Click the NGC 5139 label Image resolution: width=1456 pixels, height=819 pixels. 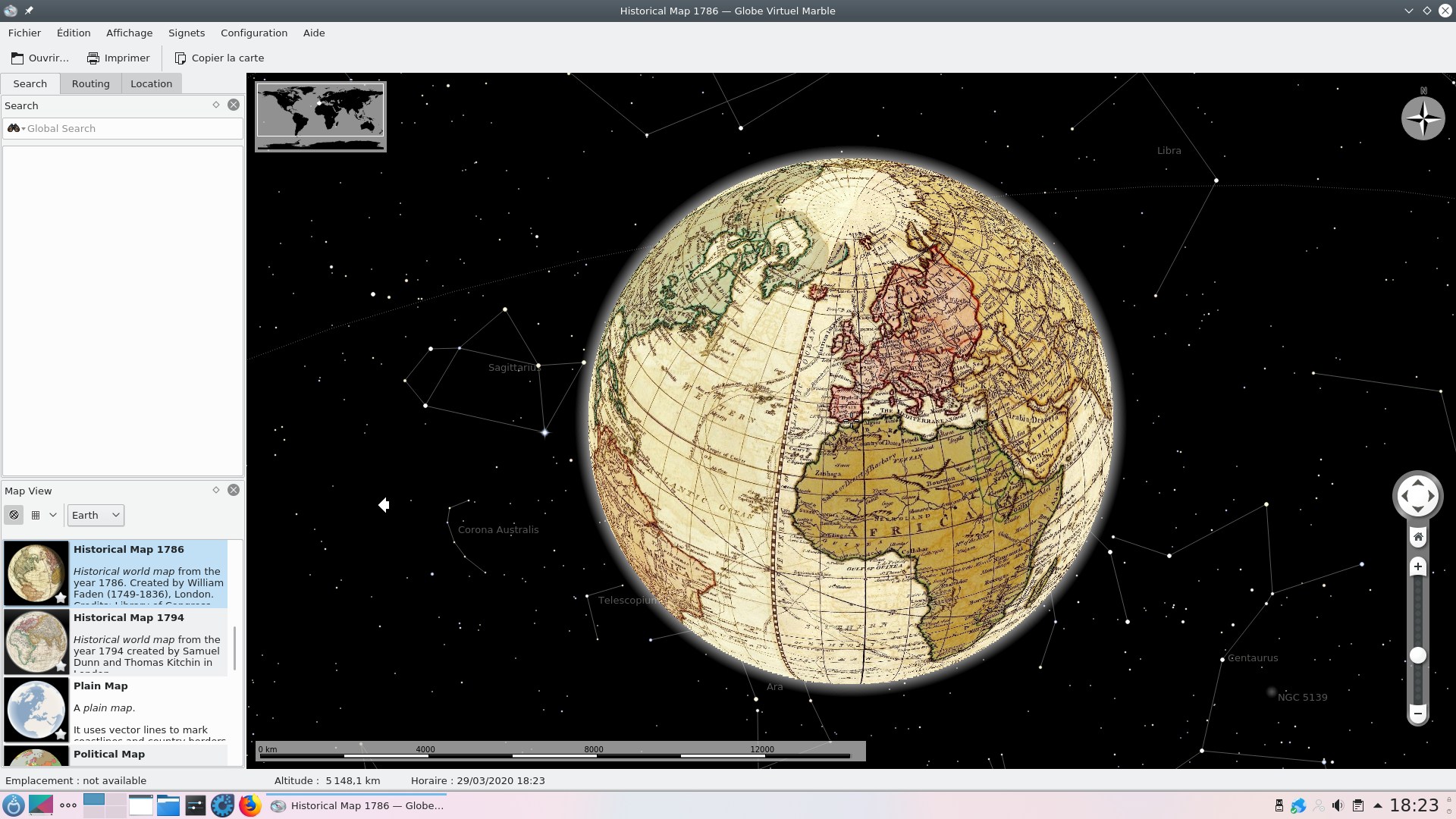(x=1302, y=697)
